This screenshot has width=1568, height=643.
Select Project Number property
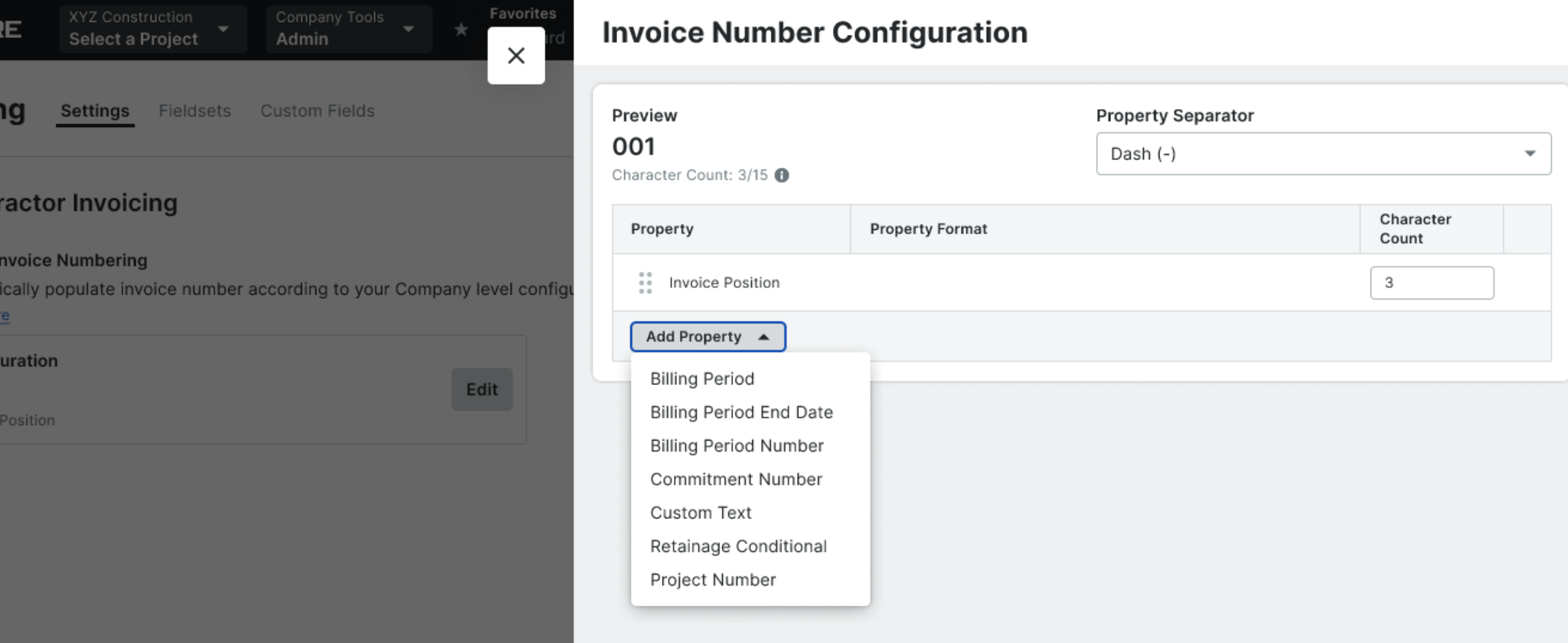pos(713,580)
